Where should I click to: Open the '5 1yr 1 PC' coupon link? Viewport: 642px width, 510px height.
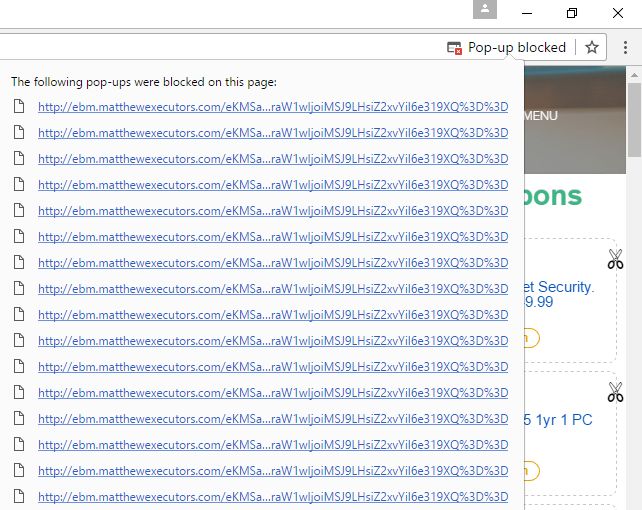[558, 420]
